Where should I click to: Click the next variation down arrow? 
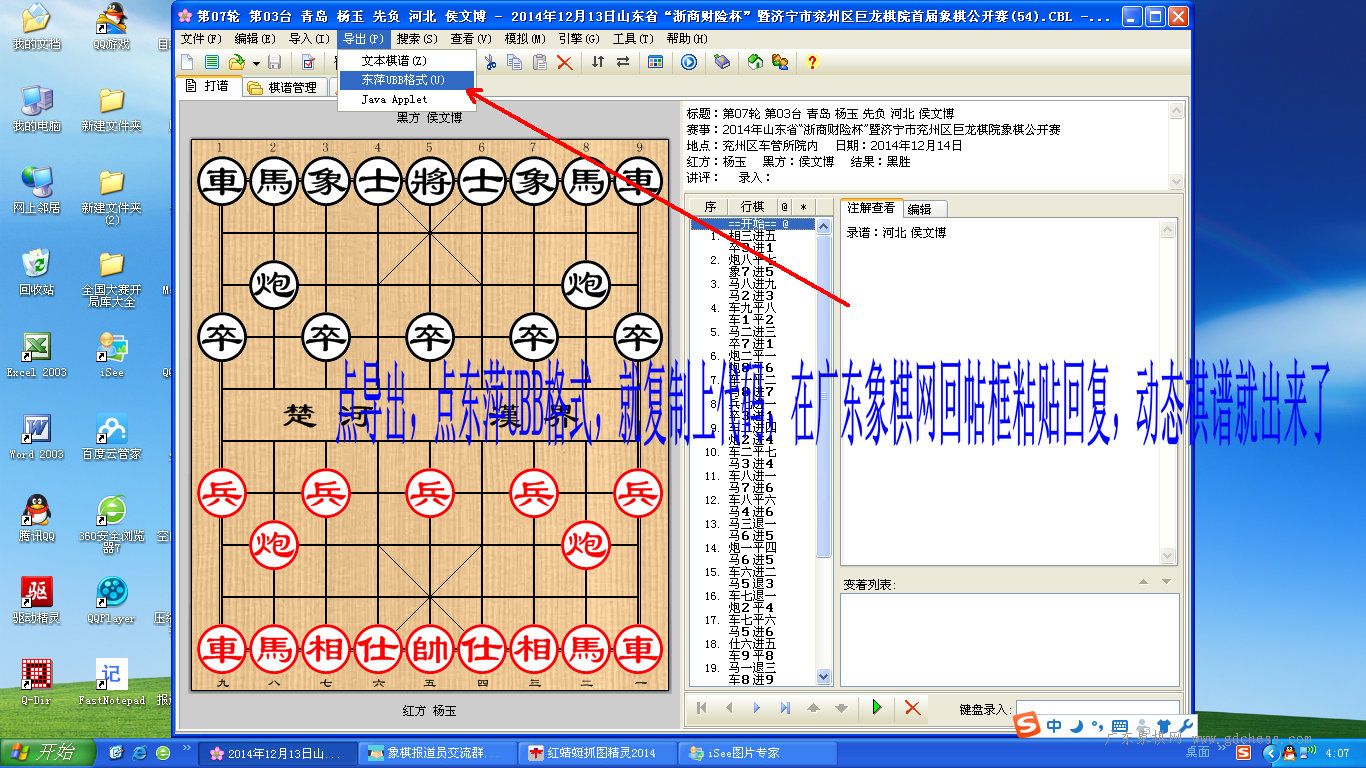tap(841, 708)
